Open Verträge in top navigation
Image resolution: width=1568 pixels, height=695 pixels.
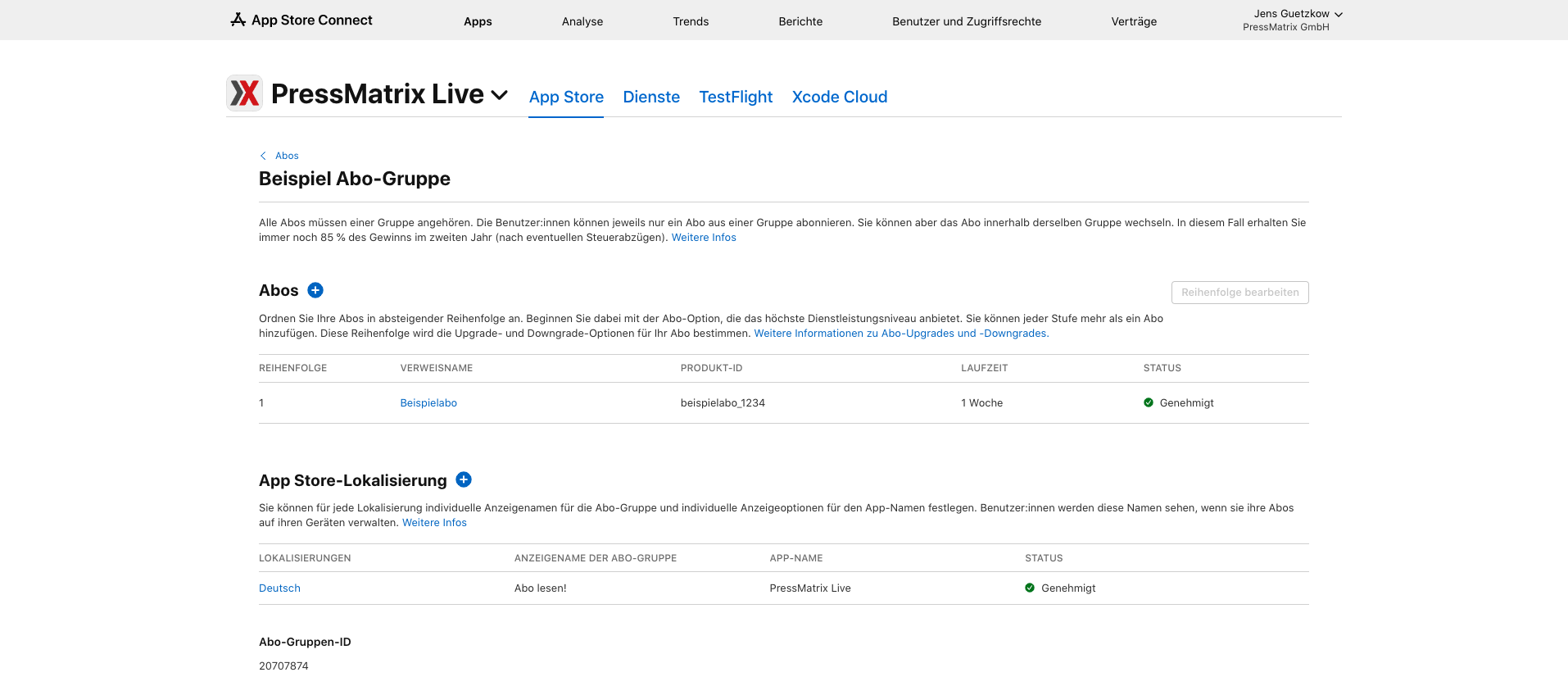pyautogui.click(x=1134, y=21)
